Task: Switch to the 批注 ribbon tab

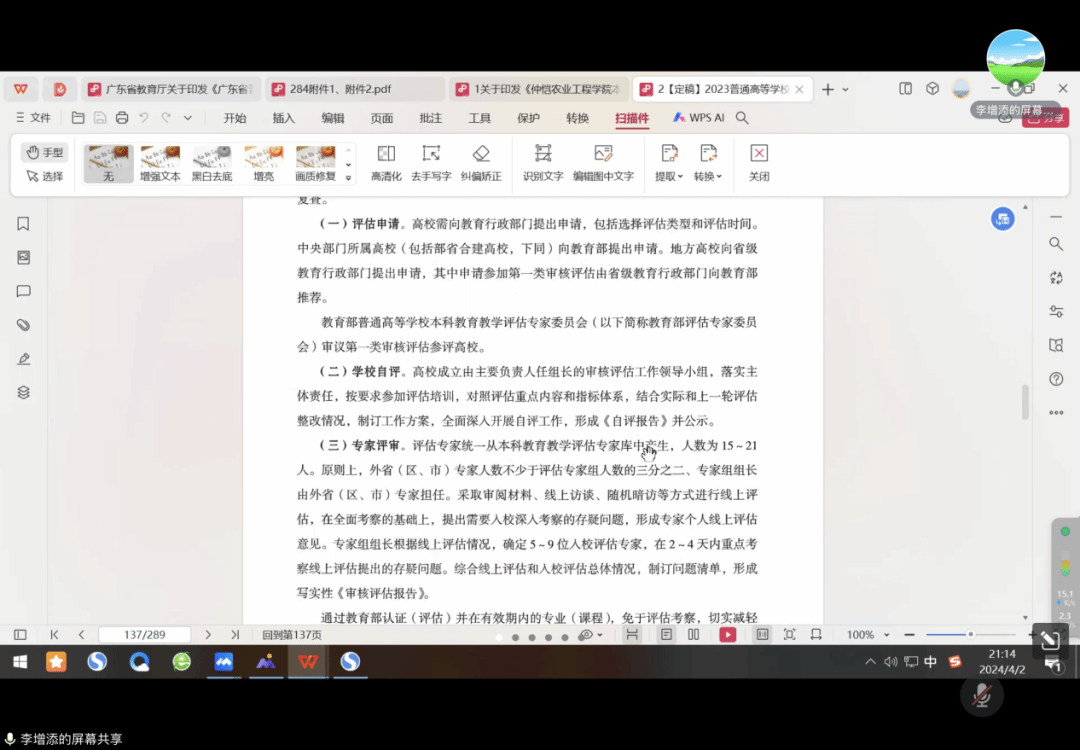Action: (x=431, y=118)
